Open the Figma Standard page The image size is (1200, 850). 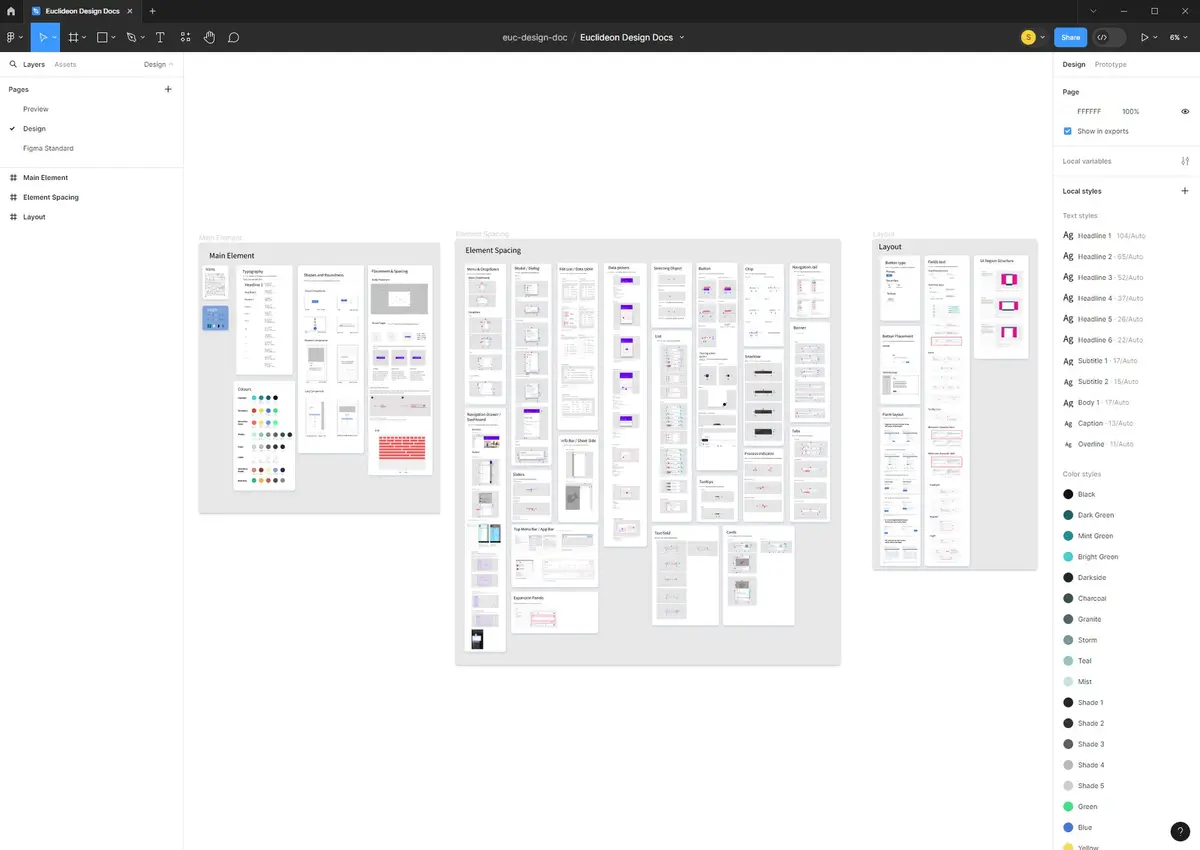tap(48, 148)
